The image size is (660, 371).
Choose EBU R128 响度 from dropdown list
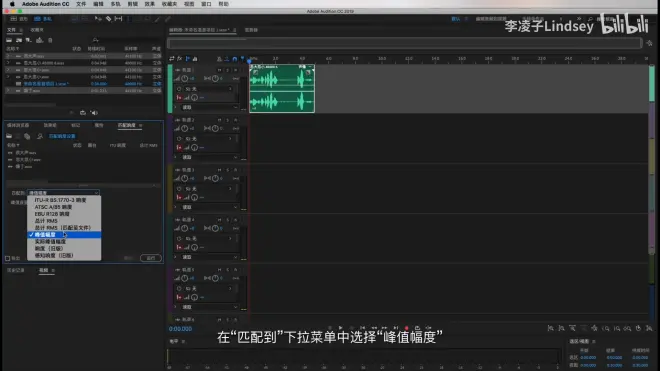point(64,214)
